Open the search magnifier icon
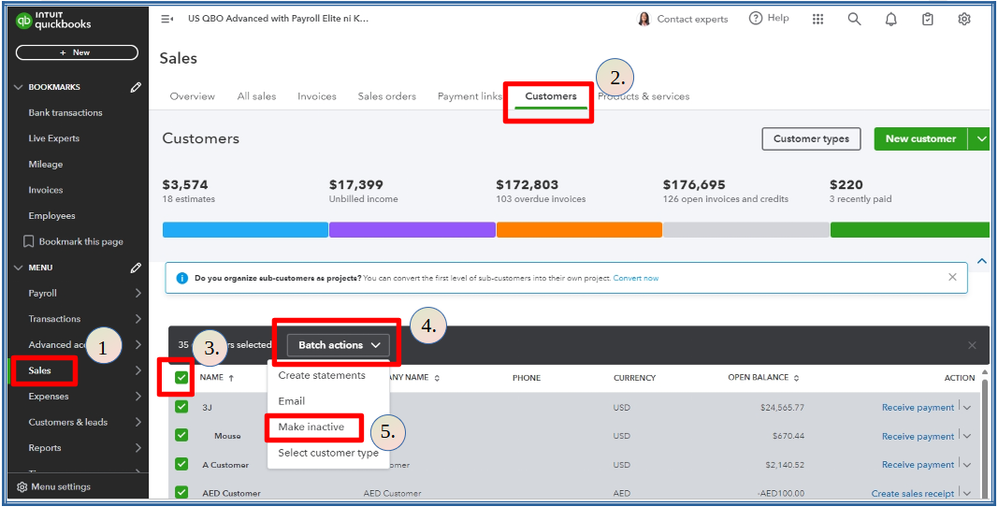Image resolution: width=998 pixels, height=507 pixels. 854,19
